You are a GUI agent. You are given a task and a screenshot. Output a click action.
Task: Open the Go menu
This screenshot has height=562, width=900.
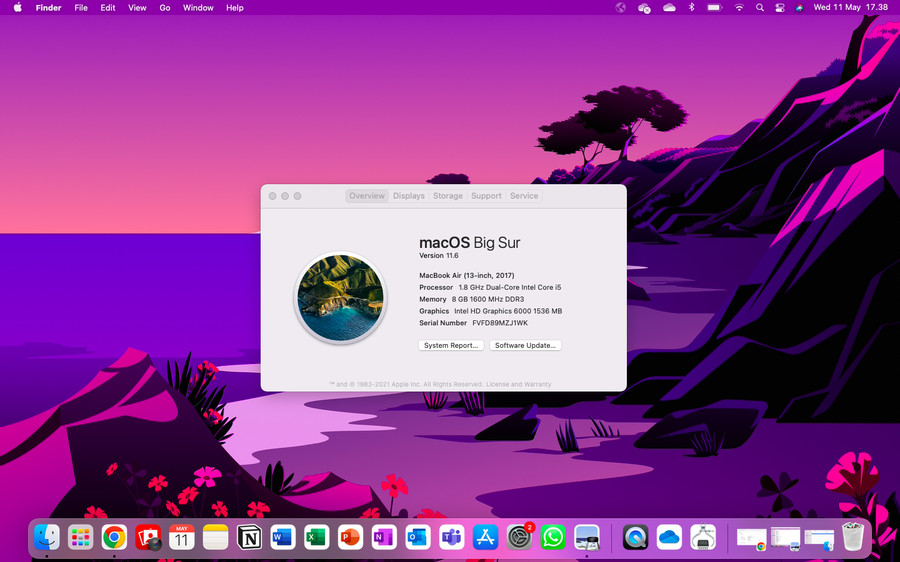[165, 7]
